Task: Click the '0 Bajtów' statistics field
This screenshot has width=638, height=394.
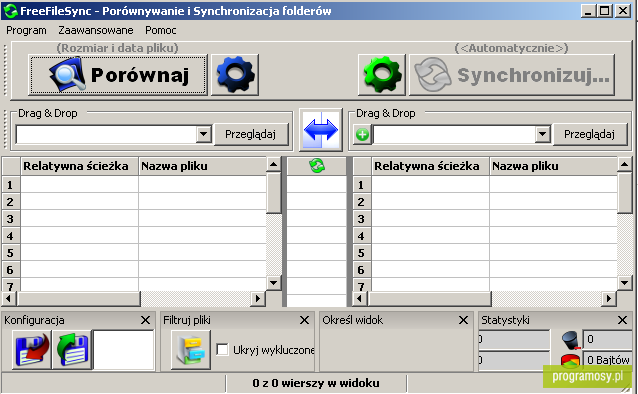Action: [x=608, y=360]
